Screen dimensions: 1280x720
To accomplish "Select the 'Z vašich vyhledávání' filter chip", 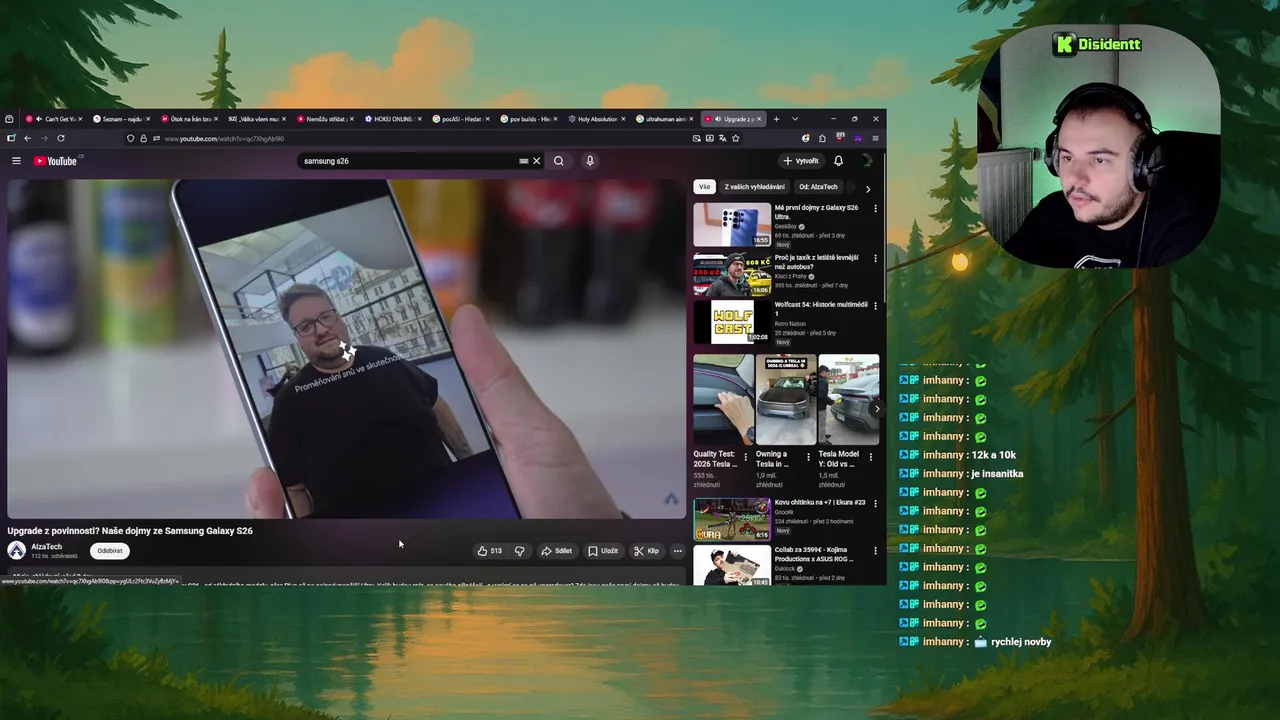I will pyautogui.click(x=755, y=187).
